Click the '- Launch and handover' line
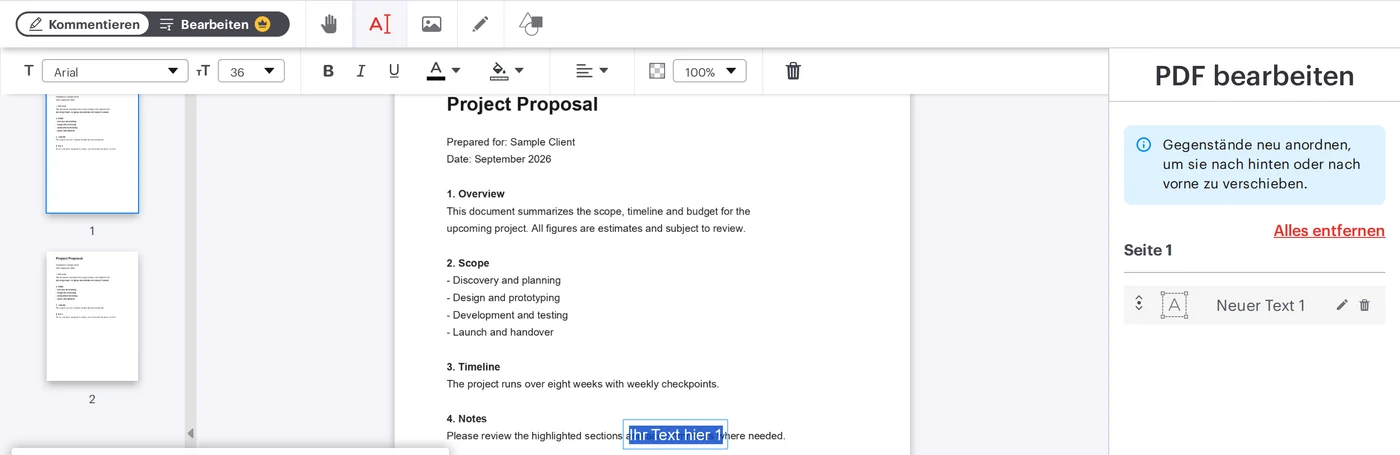Viewport: 1400px width, 455px height. pyautogui.click(x=500, y=332)
